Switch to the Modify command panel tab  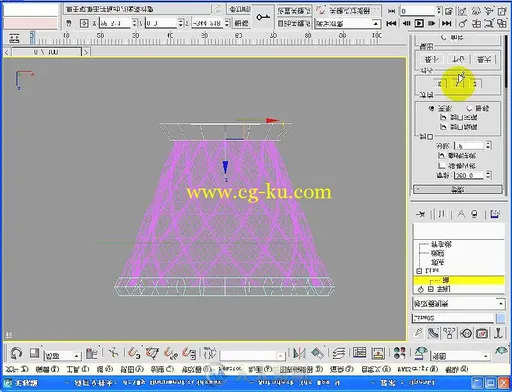click(x=433, y=333)
